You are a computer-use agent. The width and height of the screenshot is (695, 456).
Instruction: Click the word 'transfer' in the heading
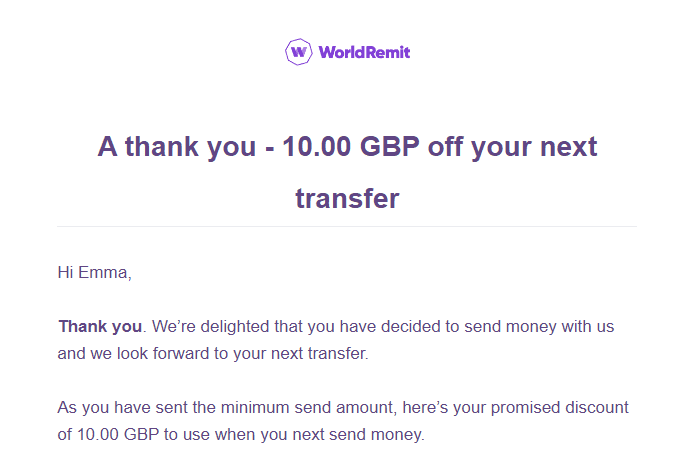347,198
